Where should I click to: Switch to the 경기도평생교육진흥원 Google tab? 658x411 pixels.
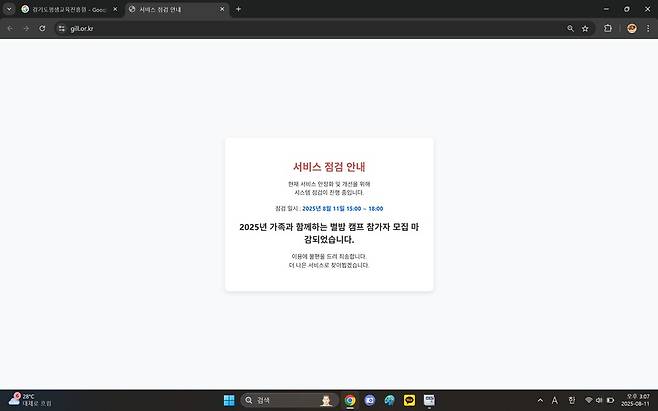[x=63, y=9]
